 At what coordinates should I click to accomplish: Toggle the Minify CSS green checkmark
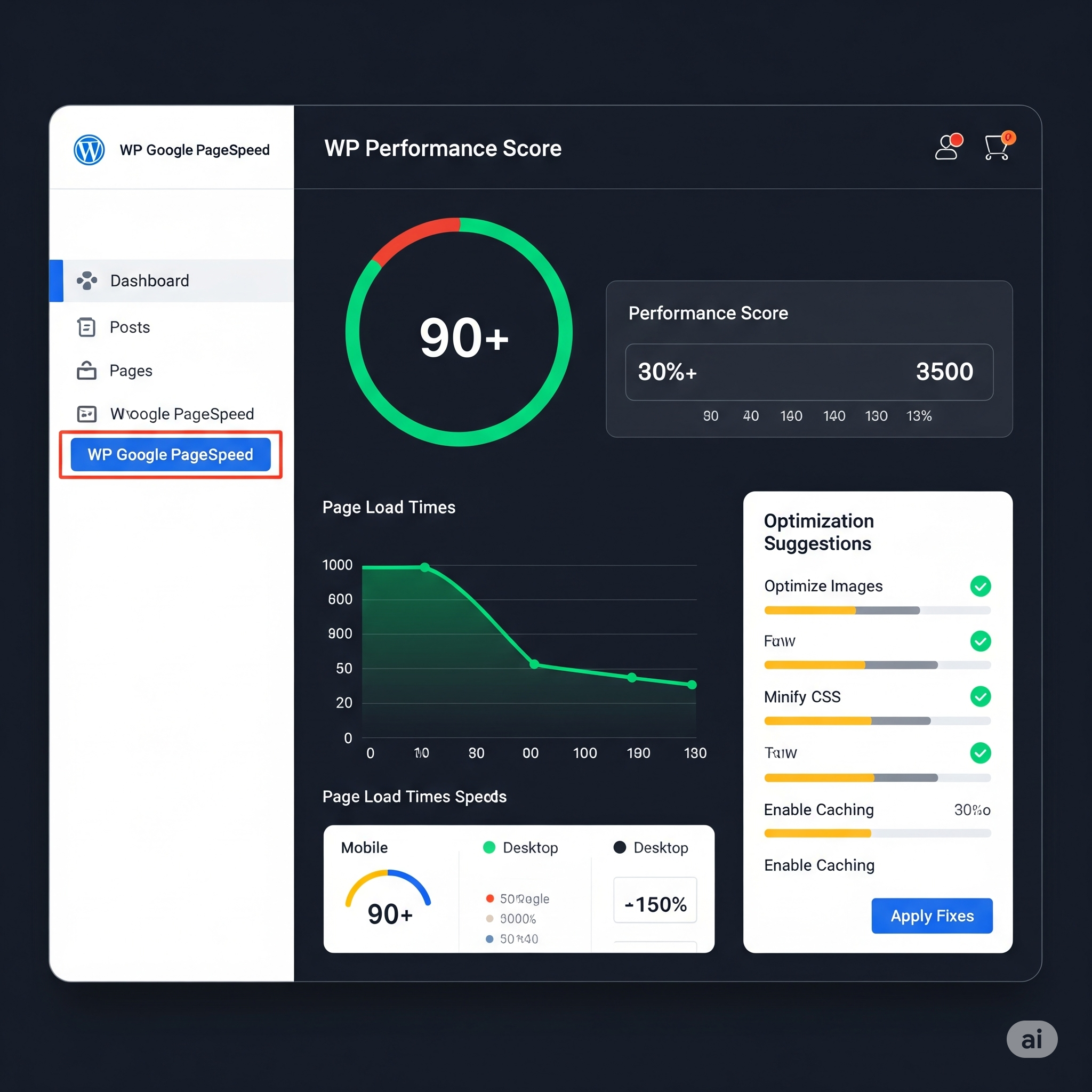(980, 696)
